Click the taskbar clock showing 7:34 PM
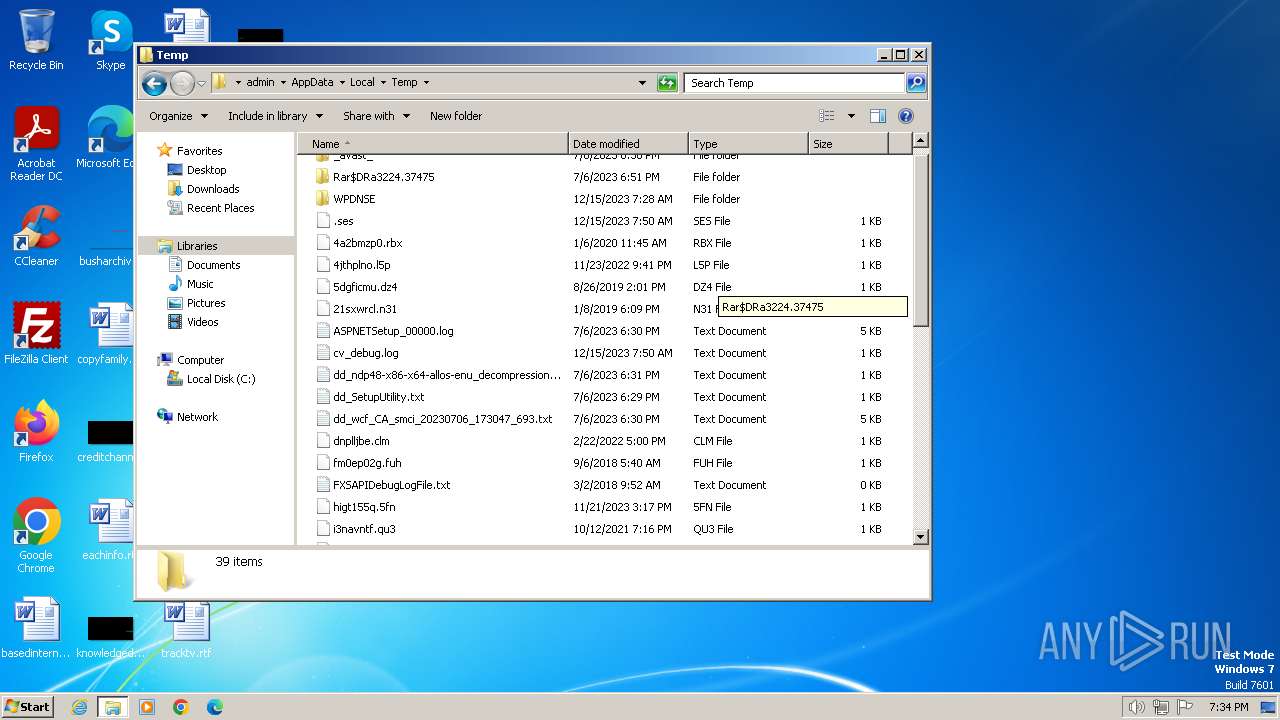 pyautogui.click(x=1228, y=707)
